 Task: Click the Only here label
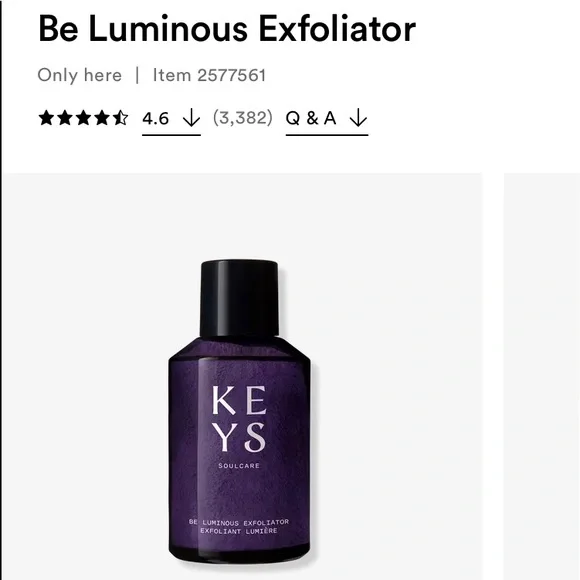point(80,75)
